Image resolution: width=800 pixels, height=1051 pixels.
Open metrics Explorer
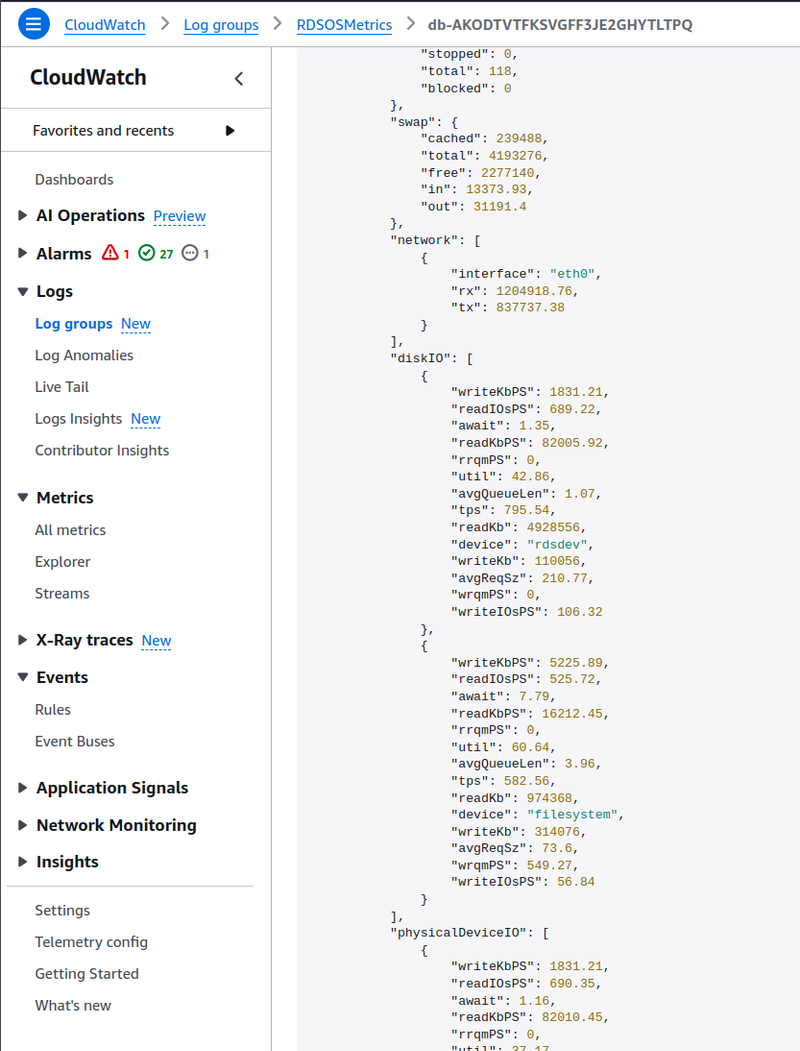62,562
